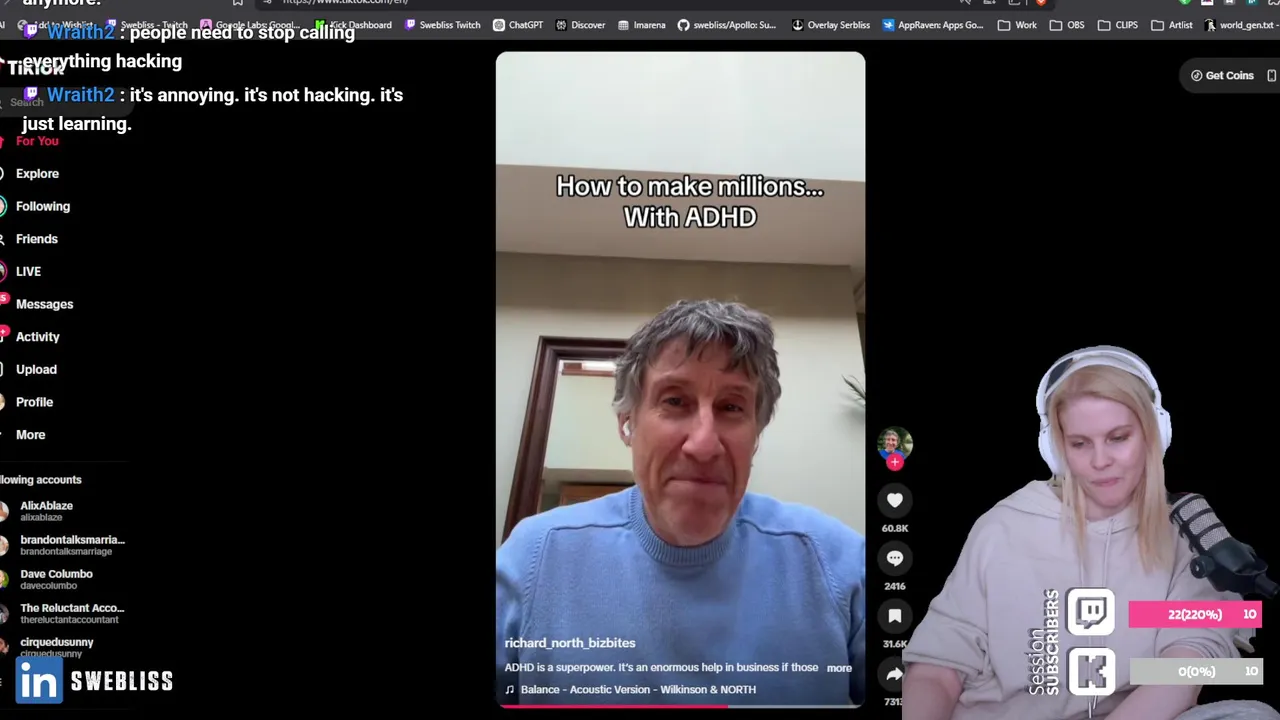
Task: Share the video using the arrow icon
Action: click(895, 674)
